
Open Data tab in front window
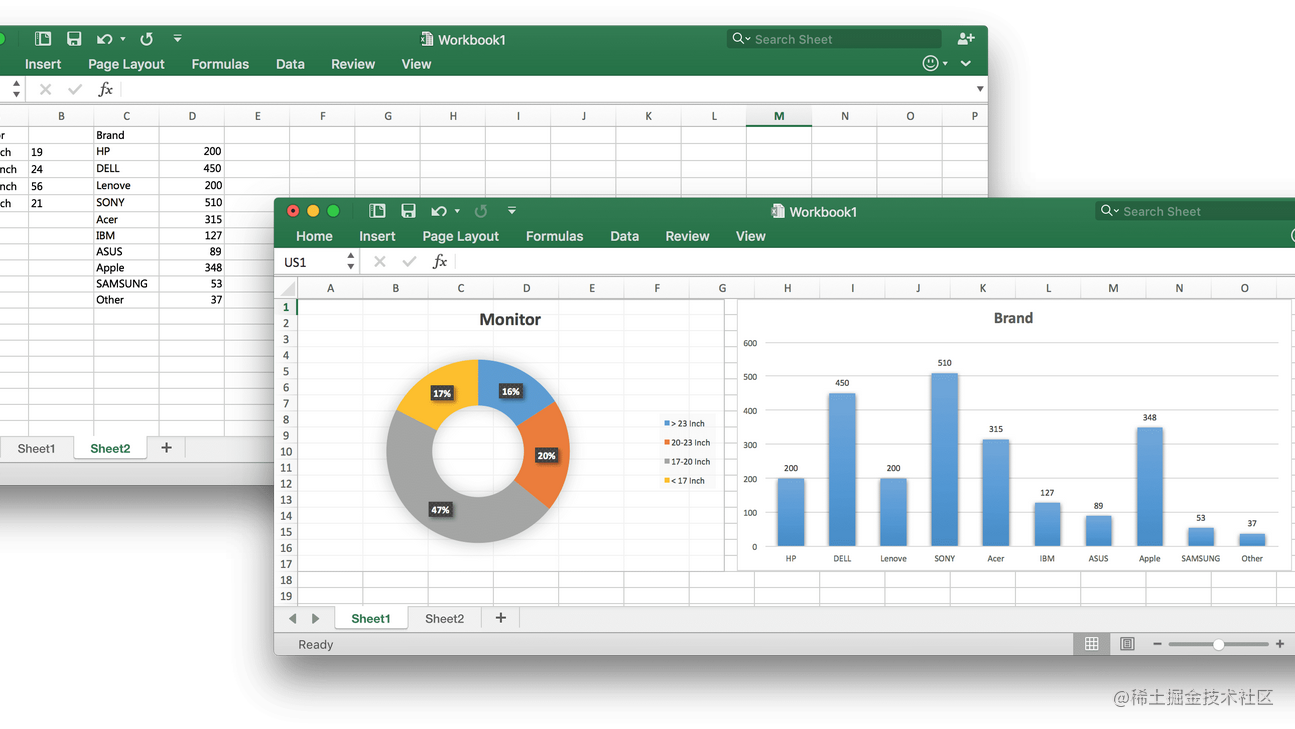click(x=624, y=236)
